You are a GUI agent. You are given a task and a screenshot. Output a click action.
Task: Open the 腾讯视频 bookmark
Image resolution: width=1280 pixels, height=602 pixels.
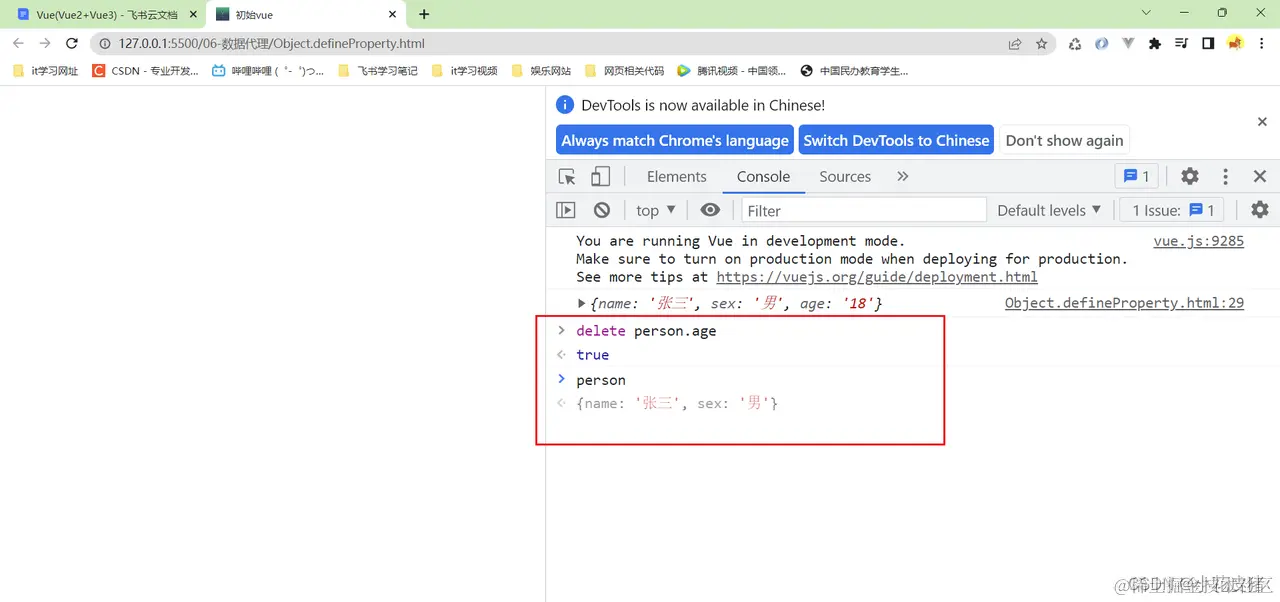point(732,71)
